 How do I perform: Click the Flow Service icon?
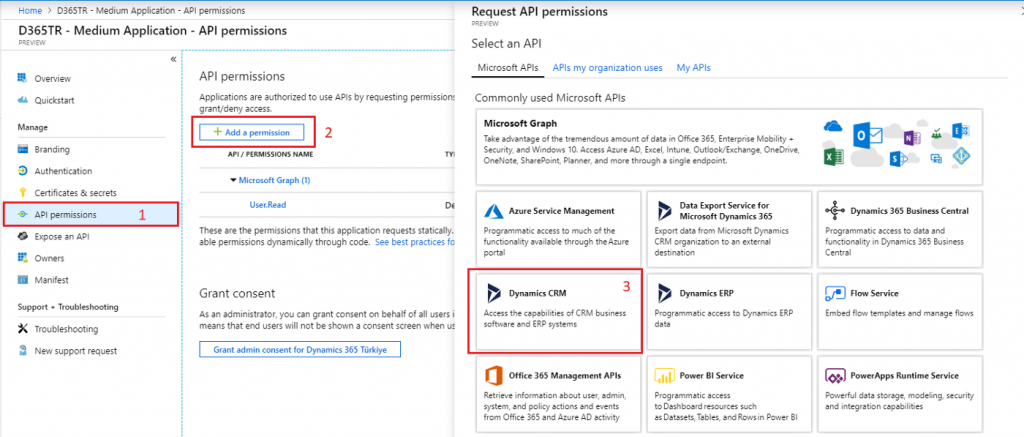[x=835, y=293]
